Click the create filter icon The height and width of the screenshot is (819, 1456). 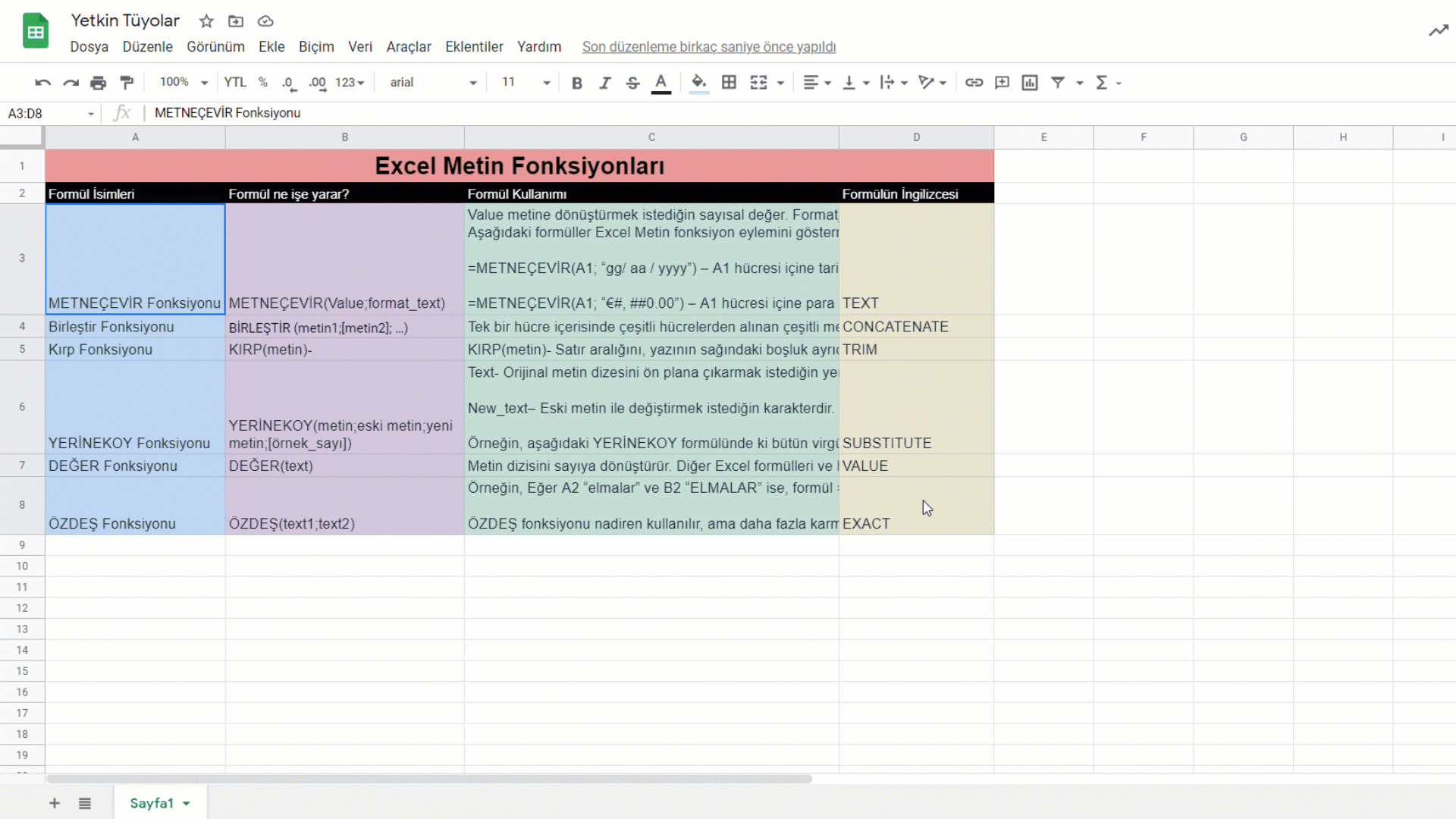1059,82
